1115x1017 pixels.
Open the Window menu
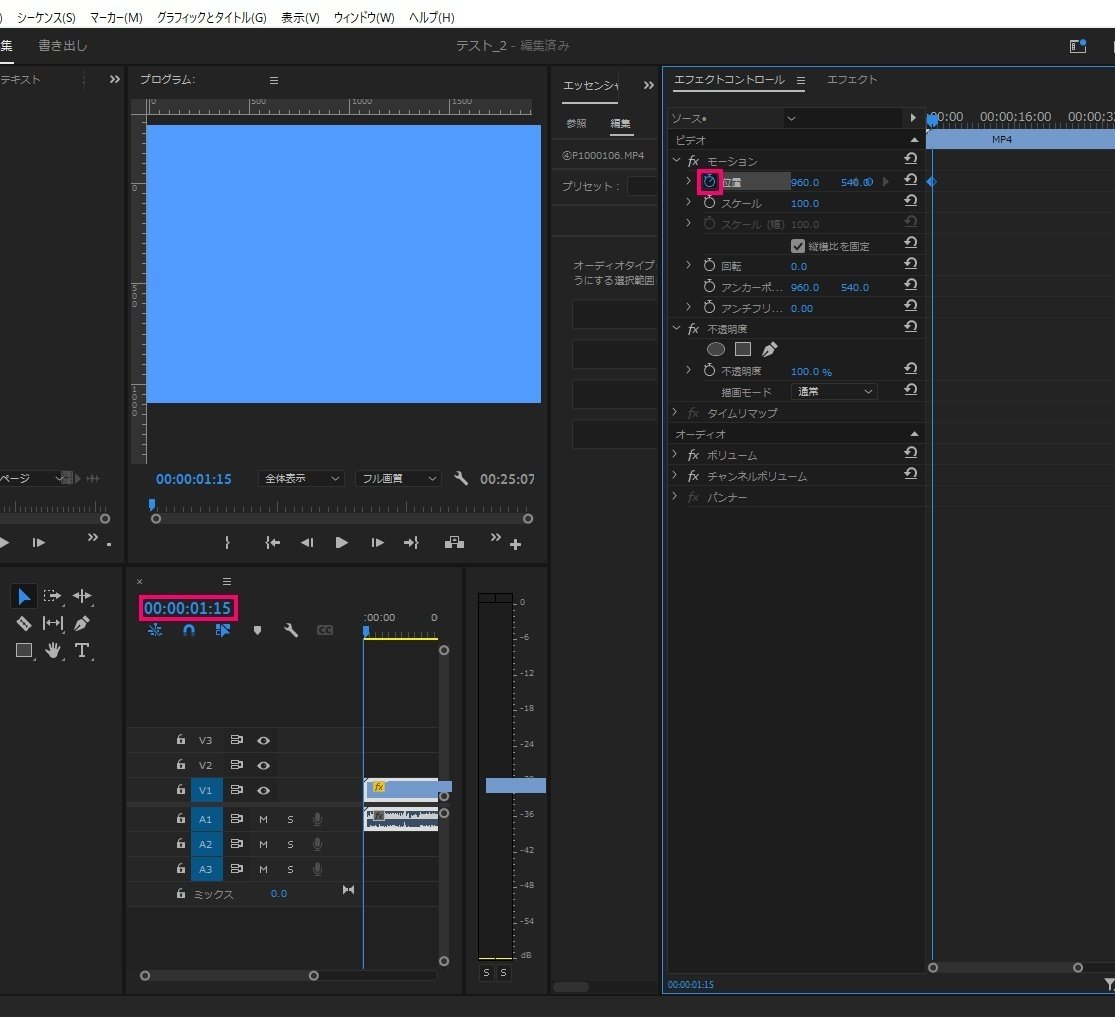[364, 18]
